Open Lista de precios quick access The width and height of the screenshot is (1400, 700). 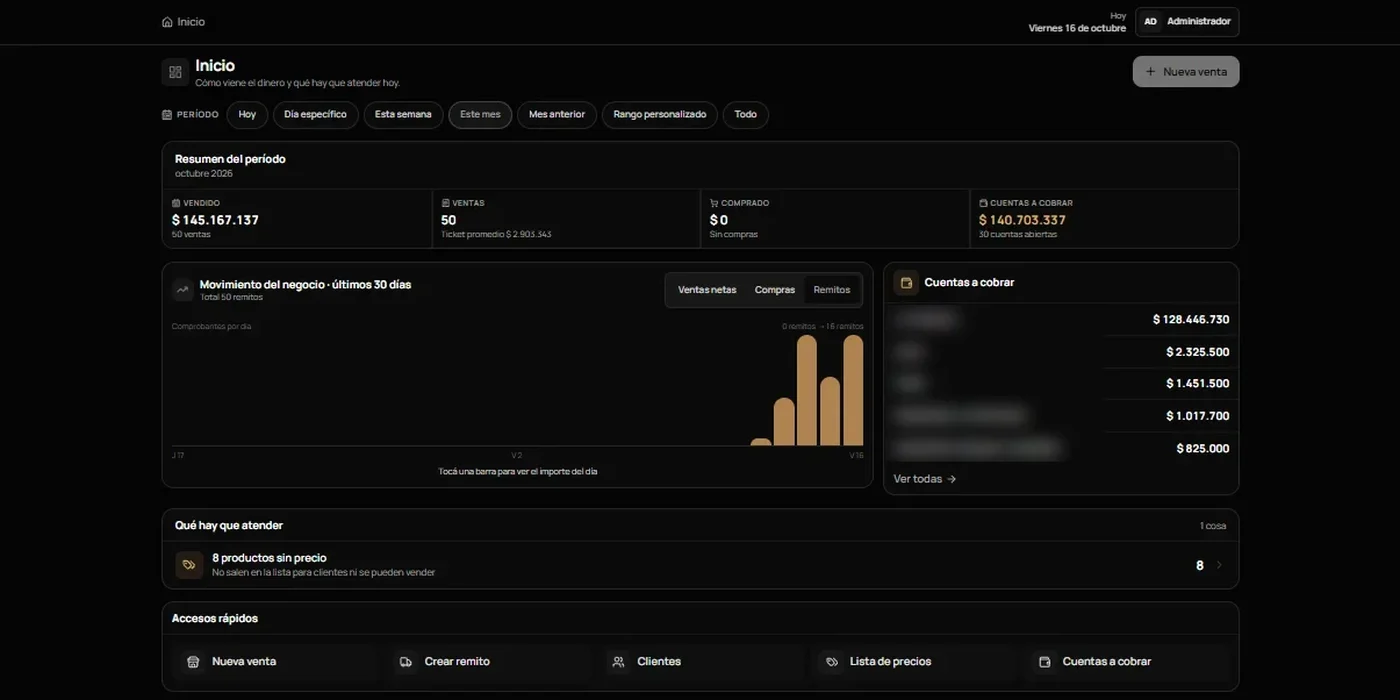click(915, 662)
